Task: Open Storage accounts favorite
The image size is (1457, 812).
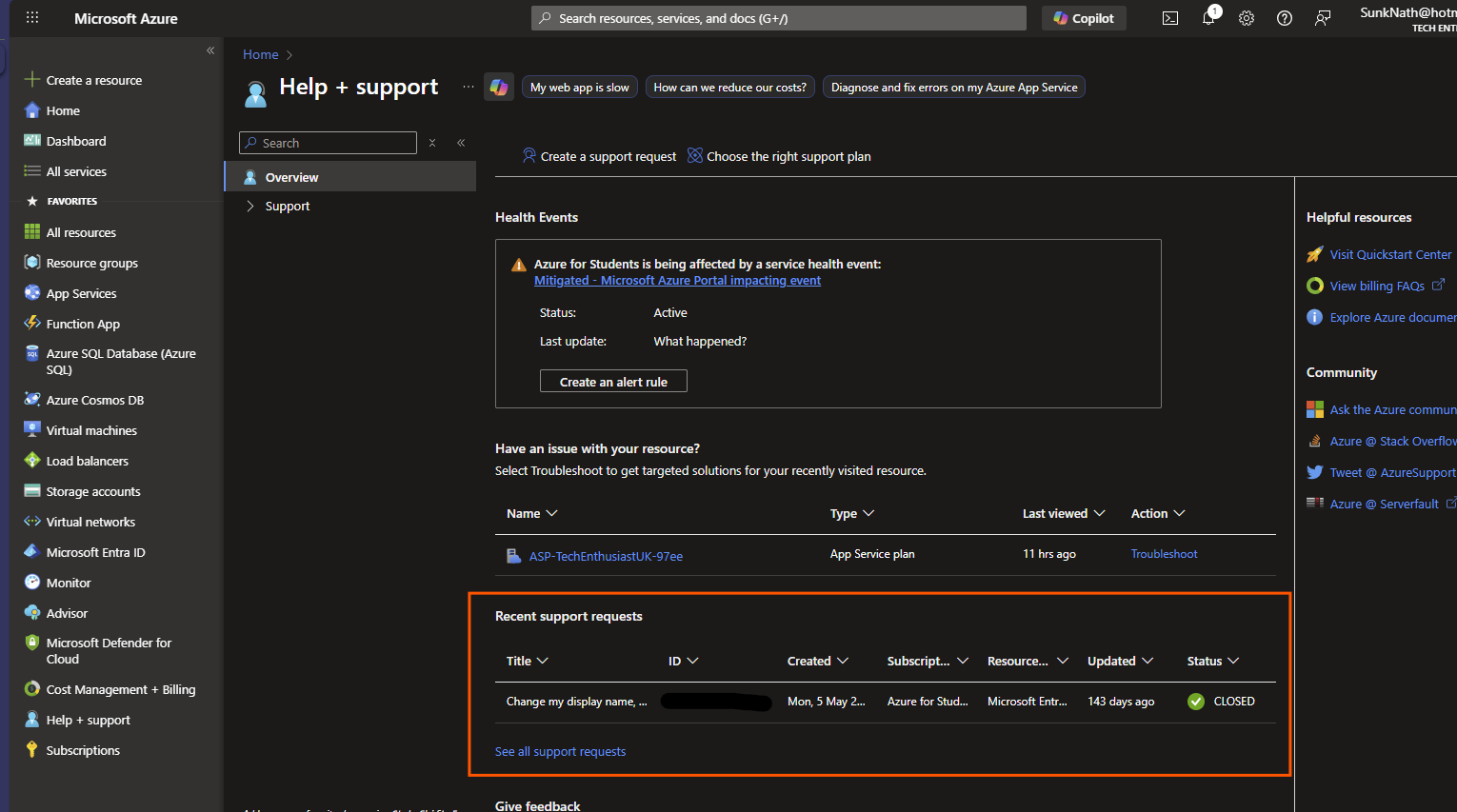Action: point(93,491)
